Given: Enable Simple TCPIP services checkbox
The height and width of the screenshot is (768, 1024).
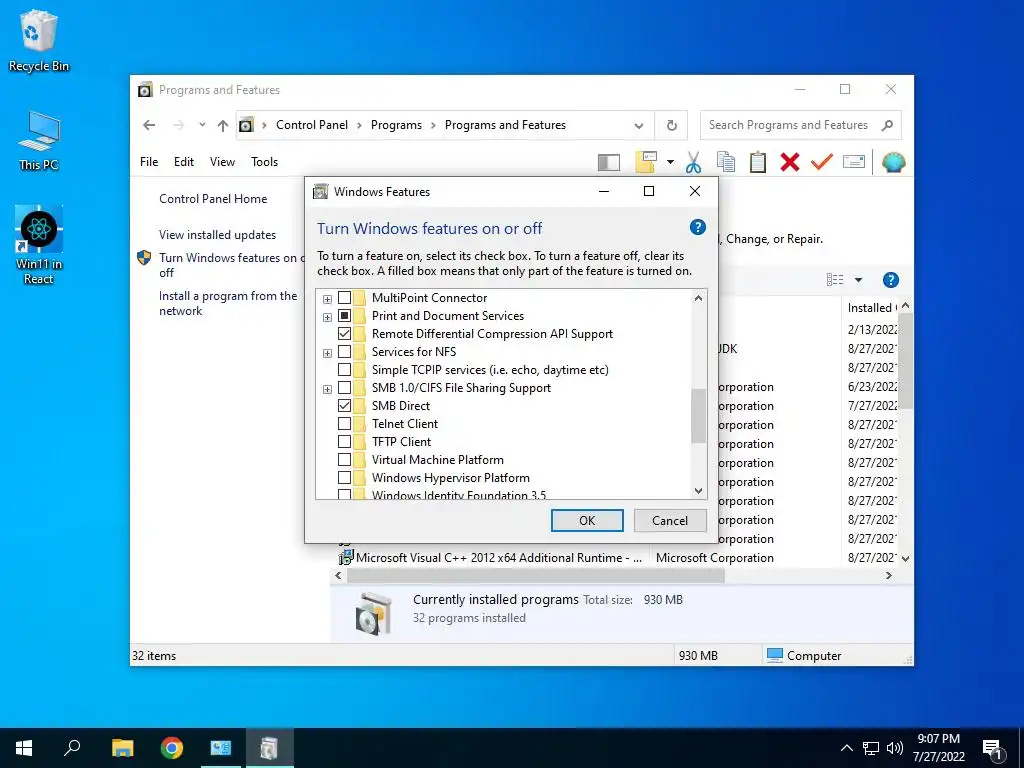Looking at the screenshot, I should (344, 370).
